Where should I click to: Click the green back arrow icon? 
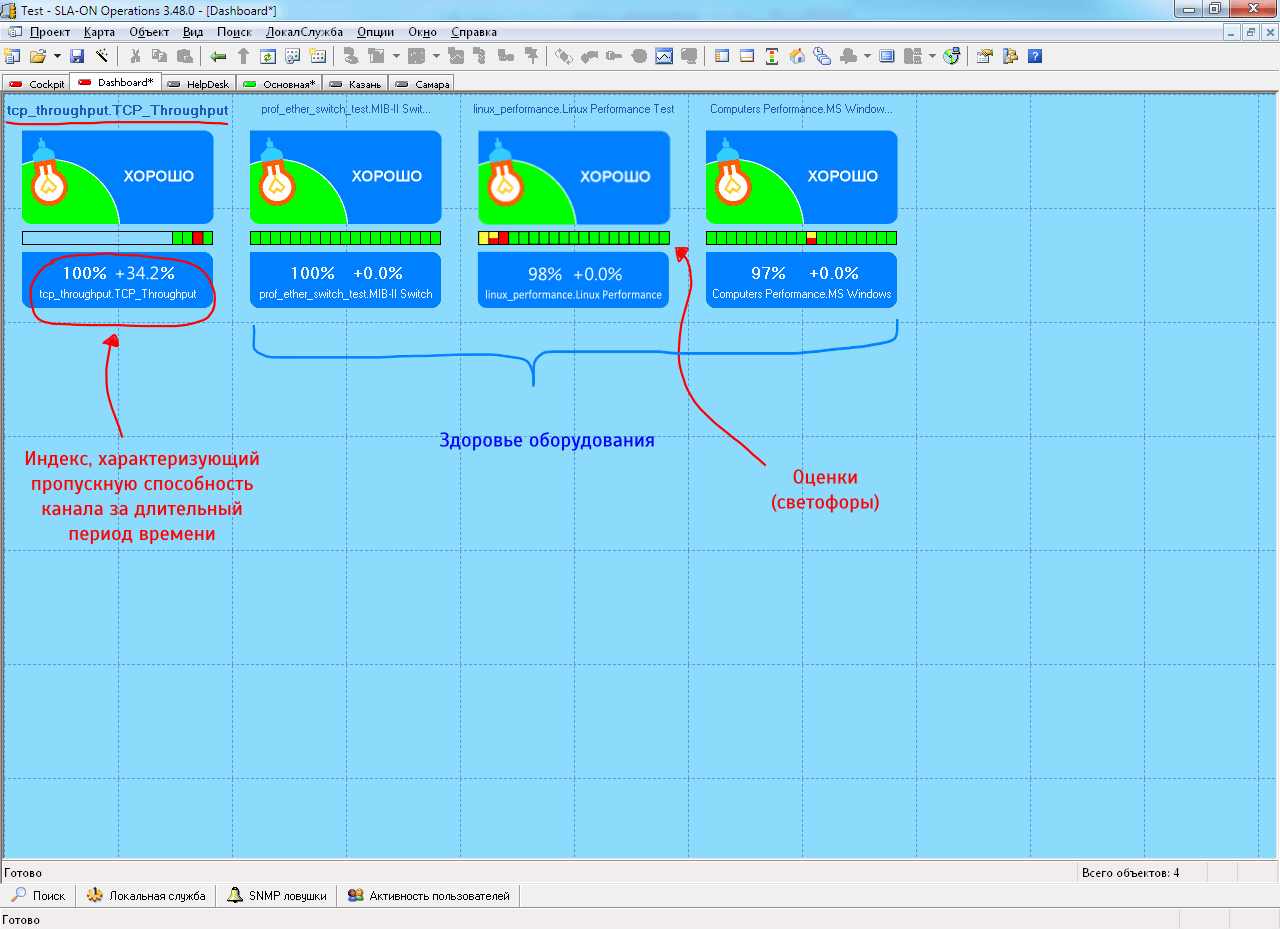(x=218, y=56)
